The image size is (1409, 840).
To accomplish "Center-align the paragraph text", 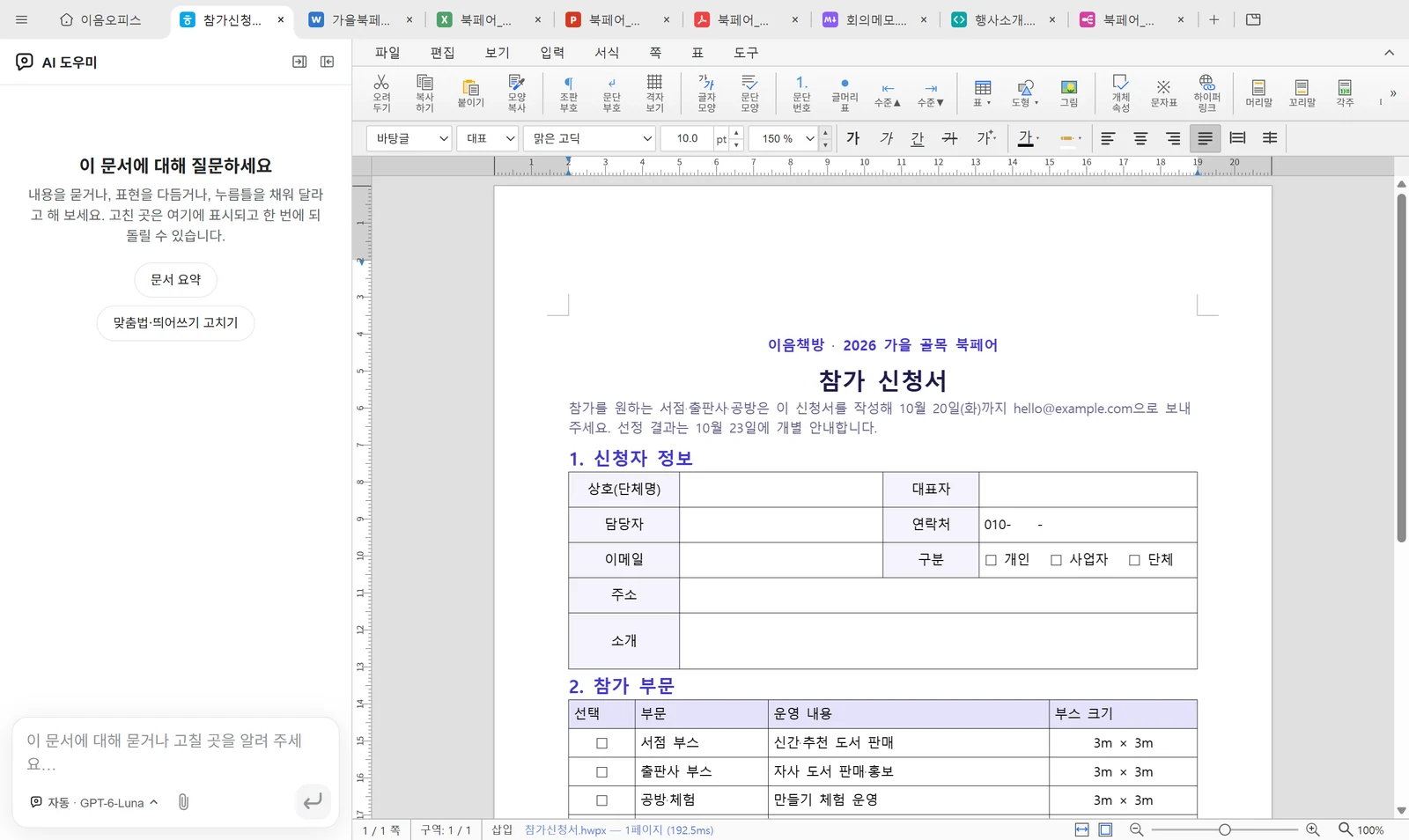I will pyautogui.click(x=1140, y=138).
